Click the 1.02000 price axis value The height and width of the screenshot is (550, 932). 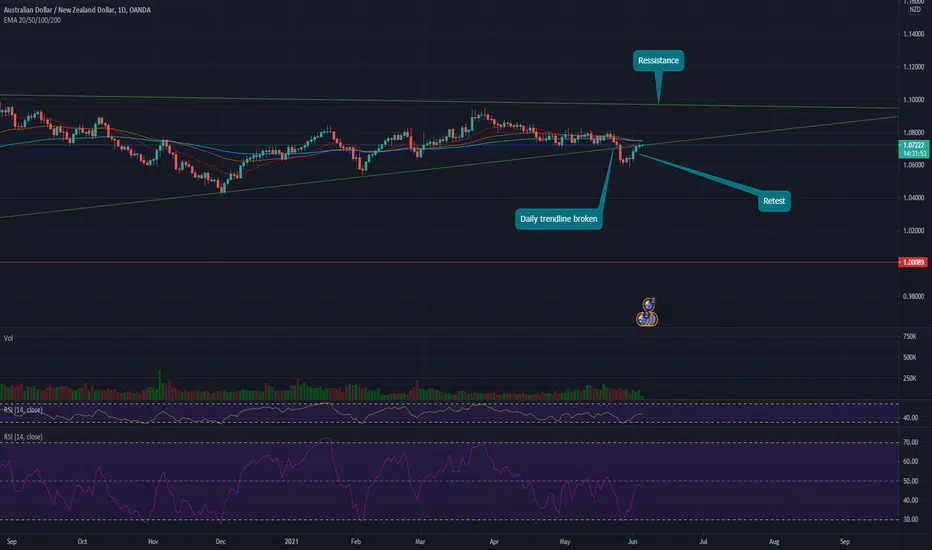point(914,231)
